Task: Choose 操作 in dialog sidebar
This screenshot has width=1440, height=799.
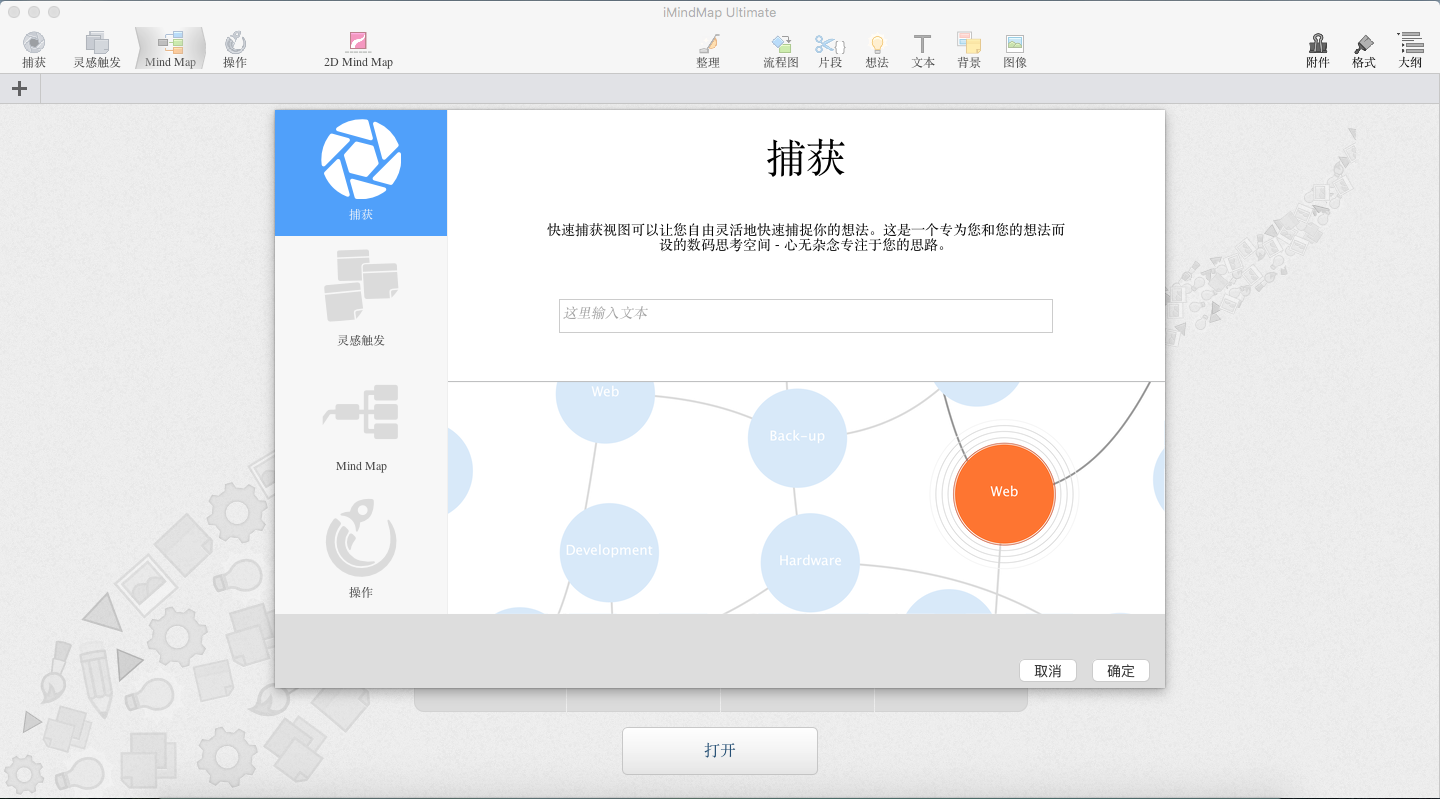Action: pos(361,551)
